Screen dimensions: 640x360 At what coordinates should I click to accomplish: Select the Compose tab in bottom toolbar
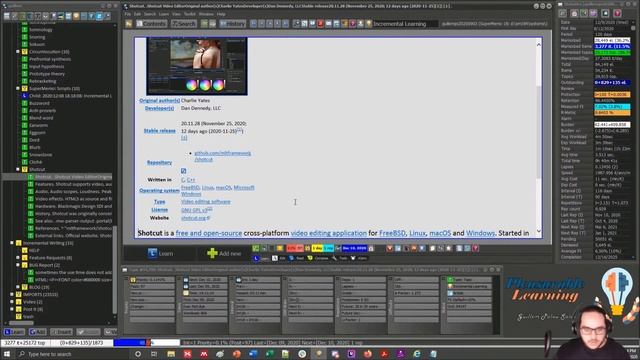click(318, 258)
